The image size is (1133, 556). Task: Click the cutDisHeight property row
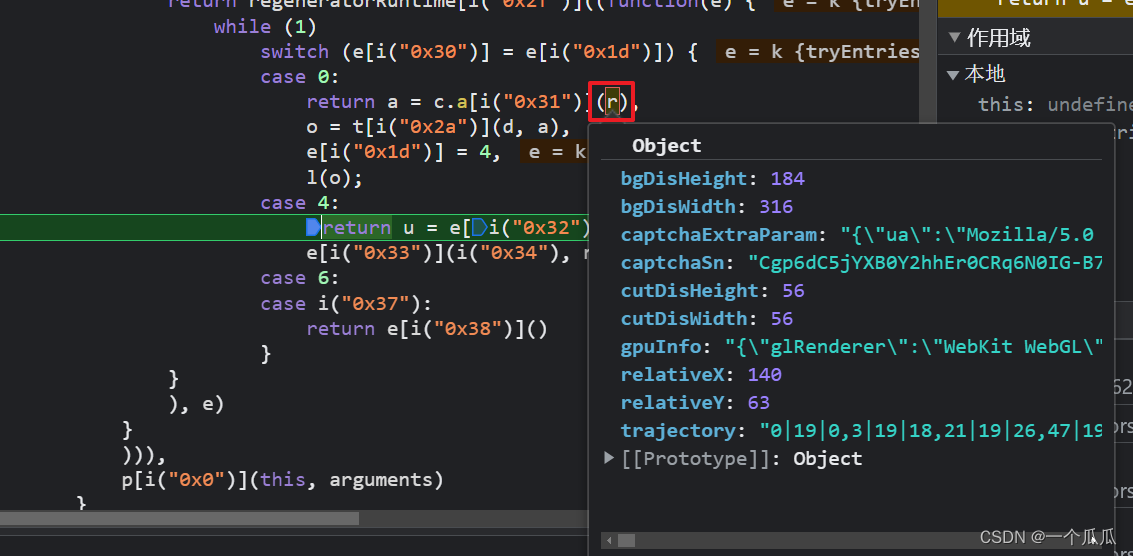[x=712, y=291]
